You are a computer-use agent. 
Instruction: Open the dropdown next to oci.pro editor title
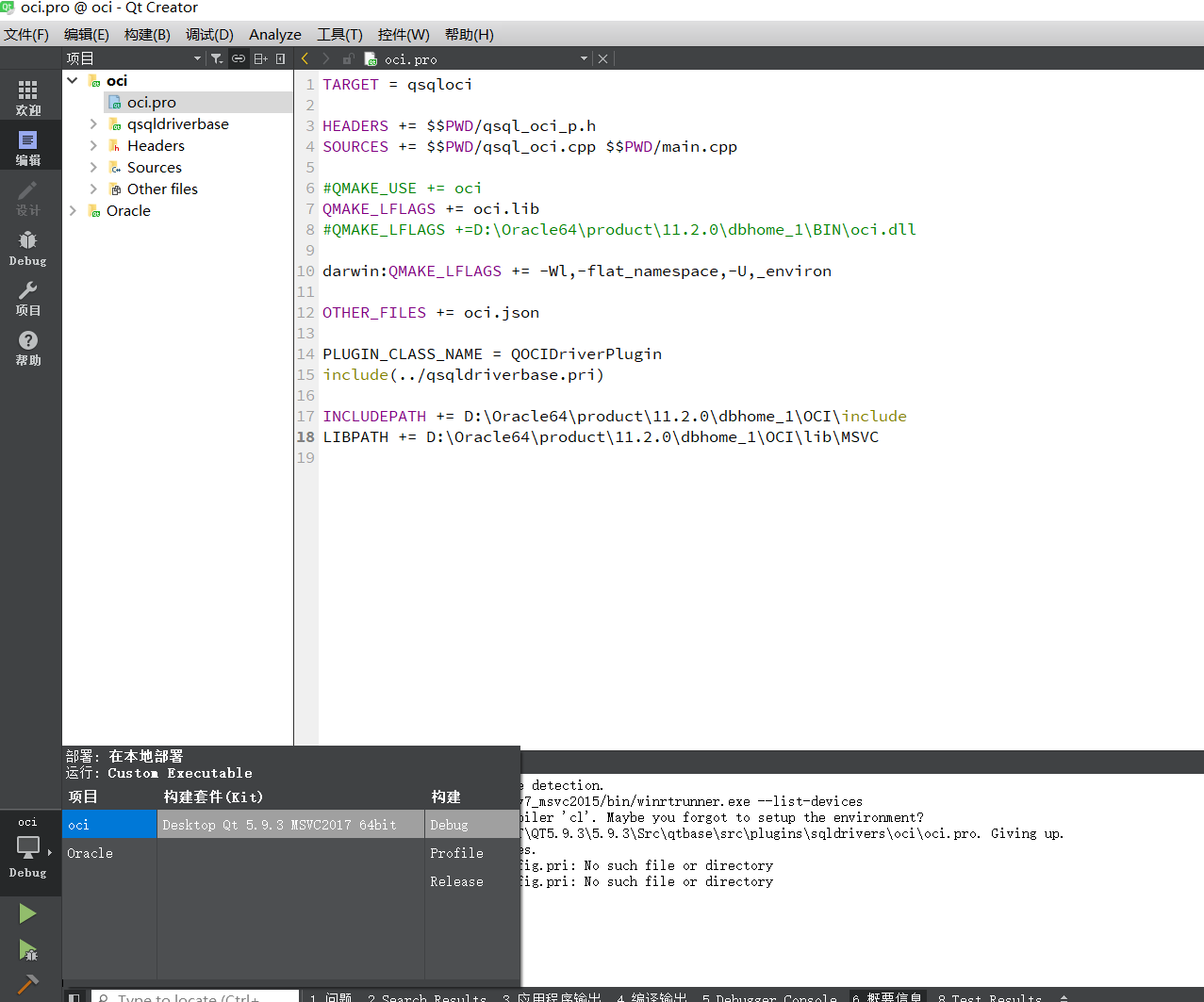pos(583,57)
